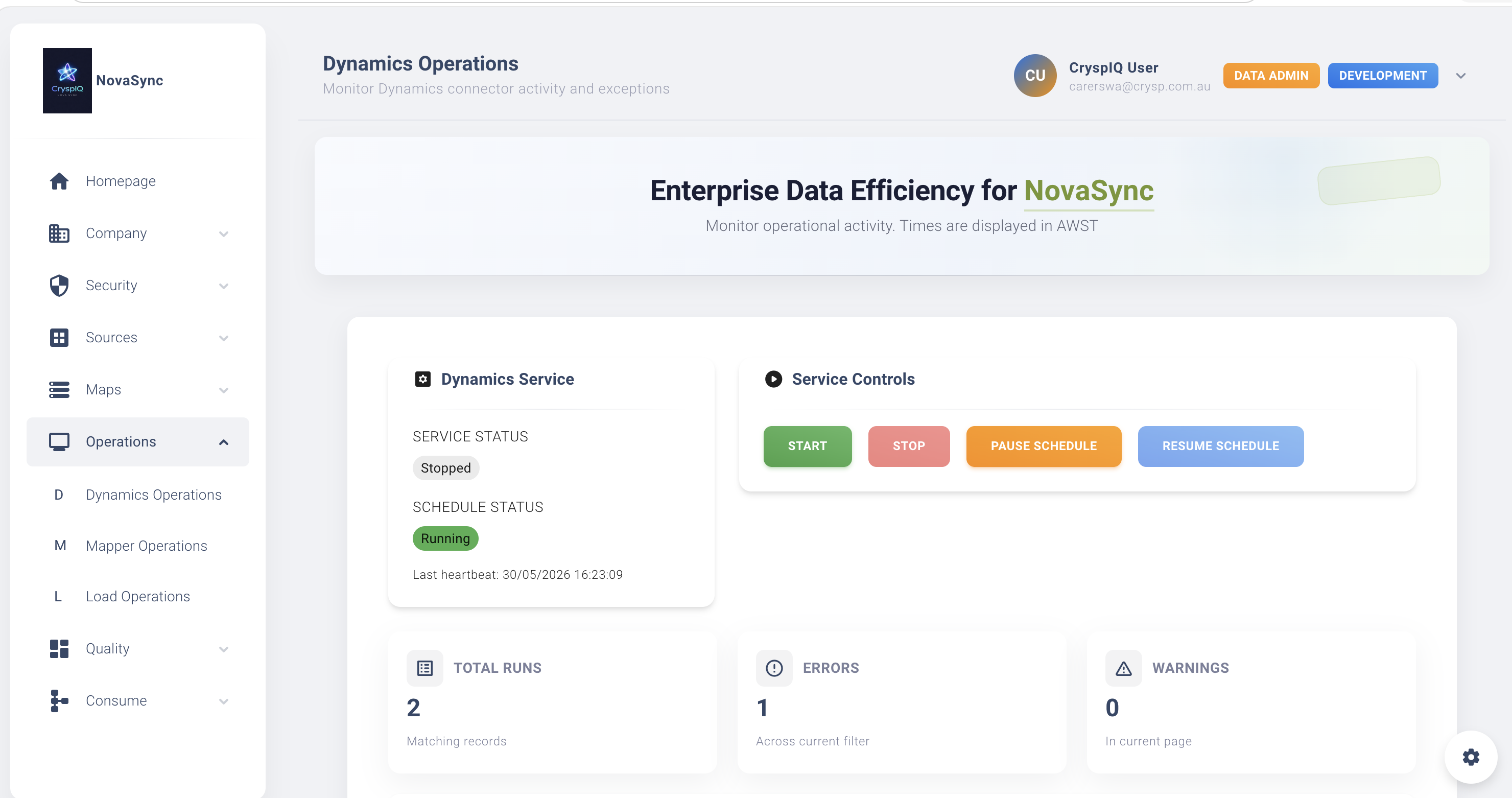Click the Company building icon

tap(59, 233)
